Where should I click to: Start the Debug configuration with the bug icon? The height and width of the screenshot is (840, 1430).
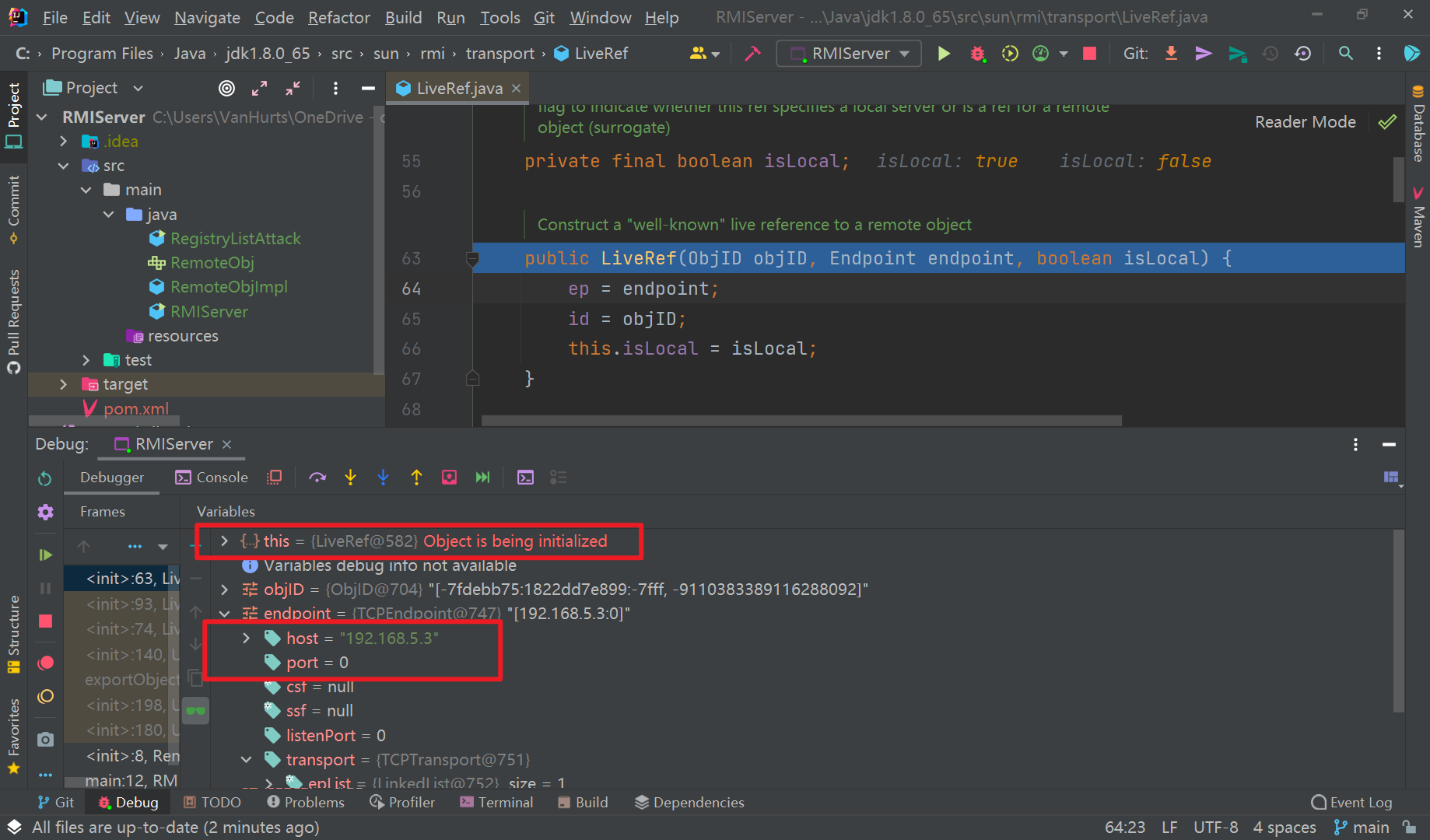[978, 53]
